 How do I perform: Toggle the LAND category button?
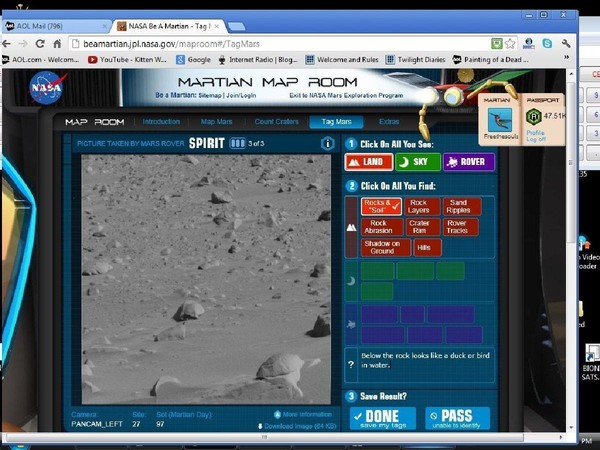[x=368, y=162]
